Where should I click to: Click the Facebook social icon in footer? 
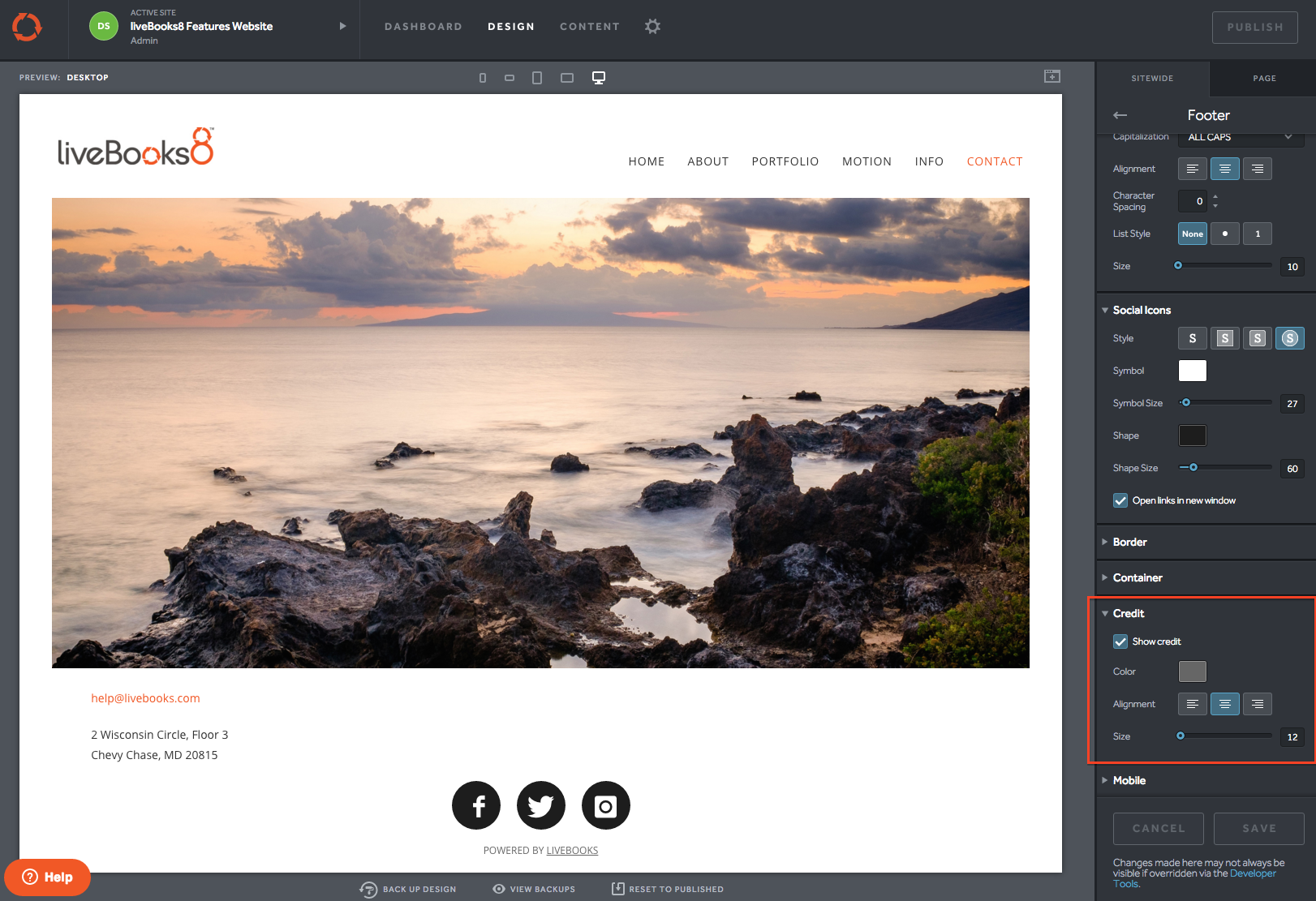tap(476, 805)
